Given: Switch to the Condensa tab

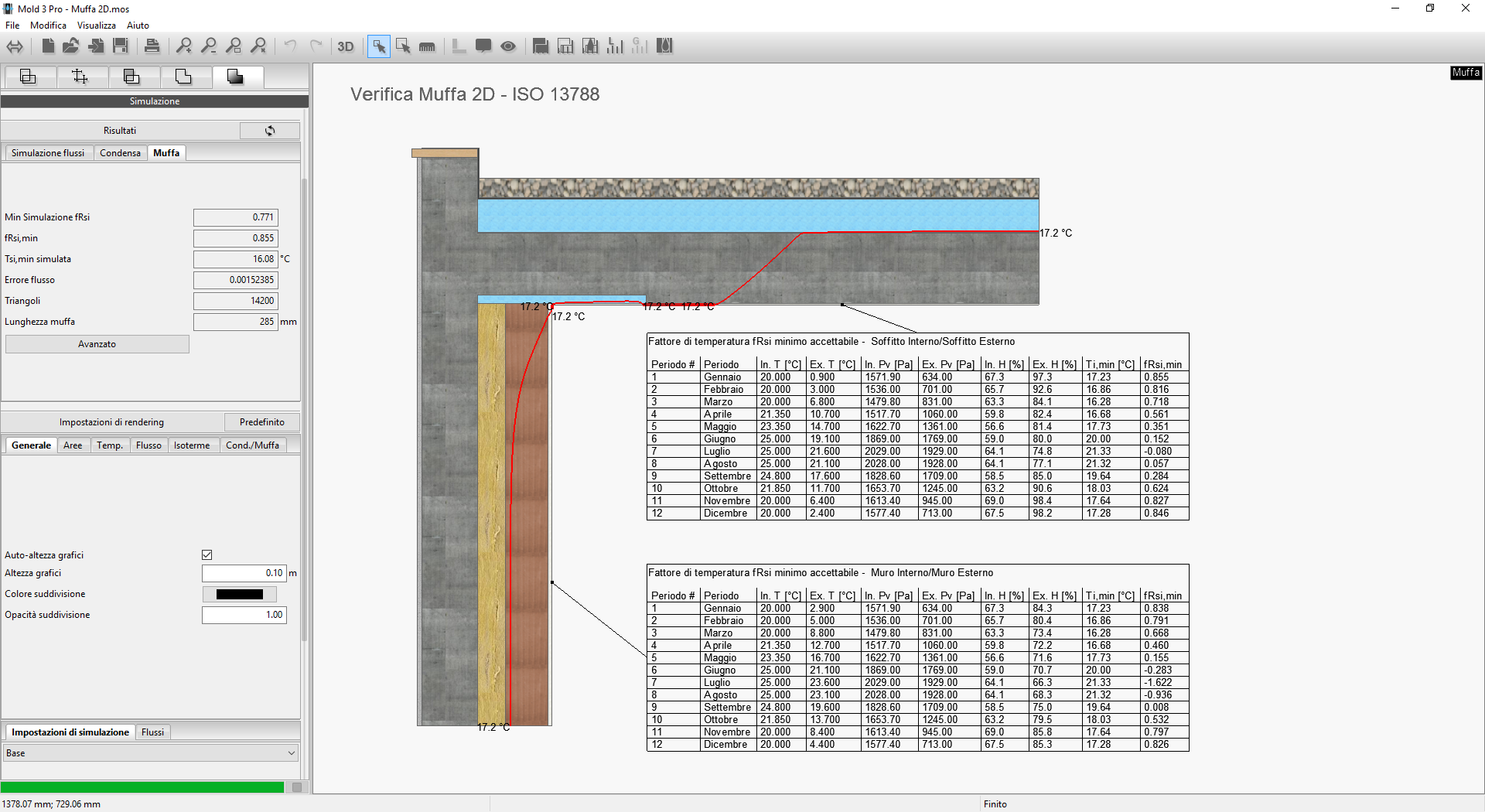Looking at the screenshot, I should [120, 153].
